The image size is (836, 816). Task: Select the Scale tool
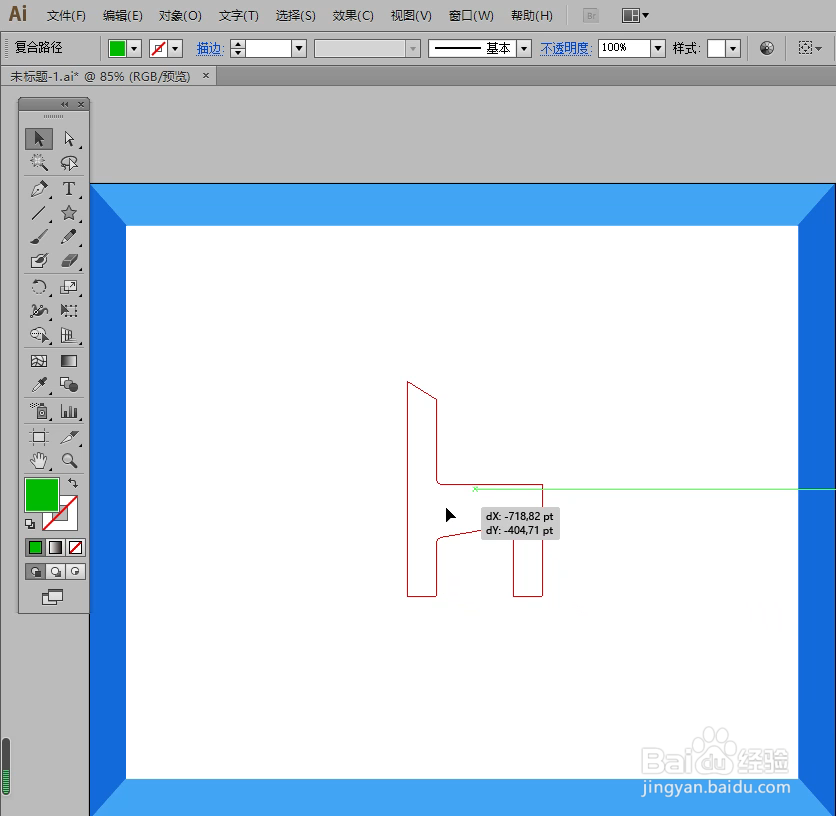pos(69,287)
